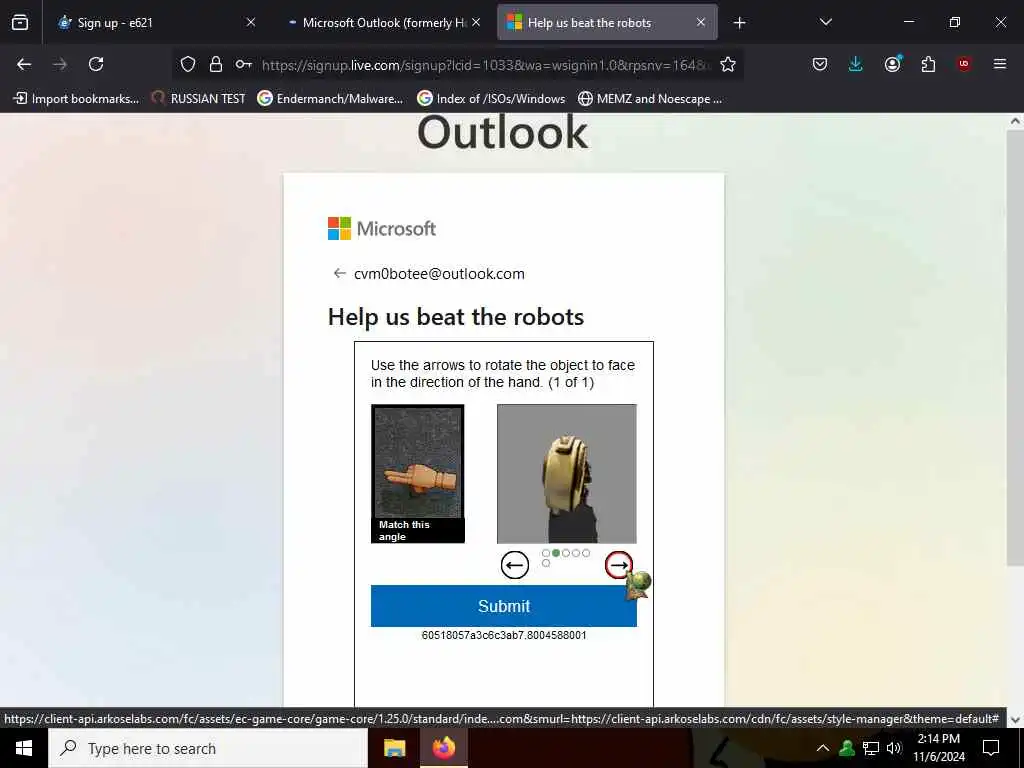Close the Help us beat the robots tab
This screenshot has height=768, width=1024.
click(x=701, y=22)
